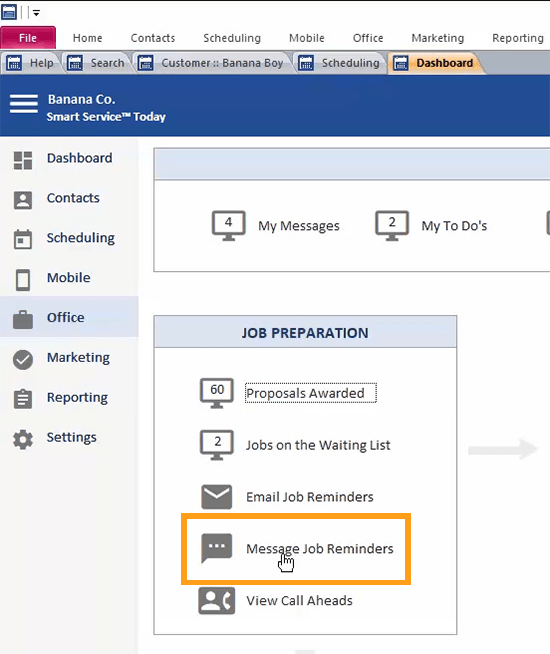Switch to Customer :: Banana Boy tab
Viewport: 550px width, 654px height.
coord(213,63)
